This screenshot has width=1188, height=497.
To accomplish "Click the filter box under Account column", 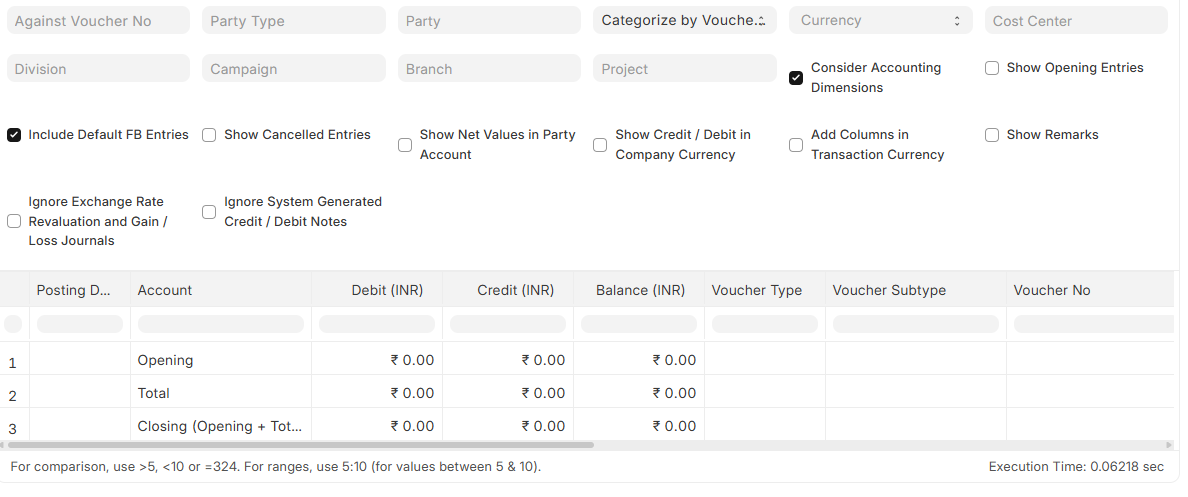I will coord(220,324).
